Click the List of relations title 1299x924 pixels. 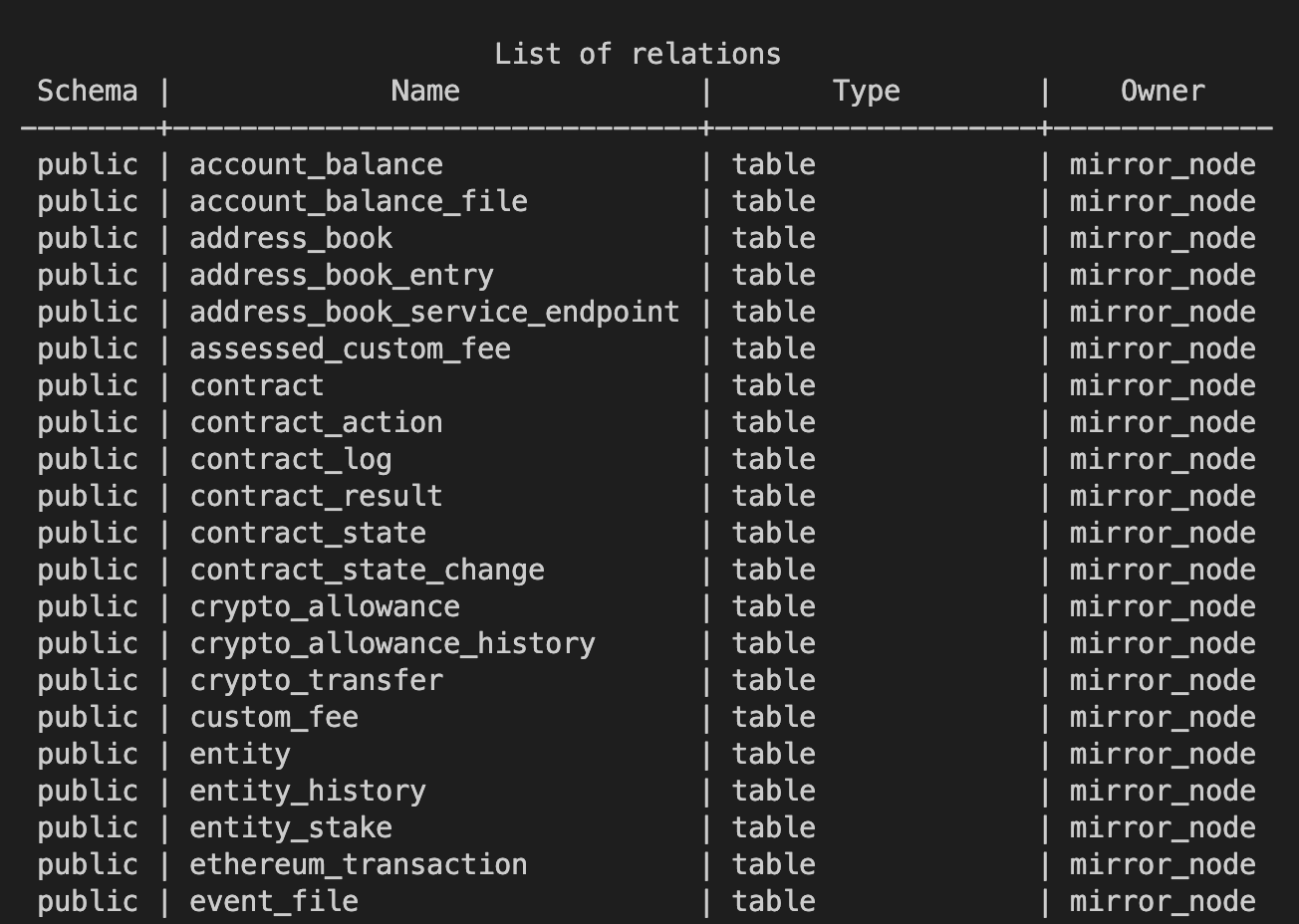638,54
